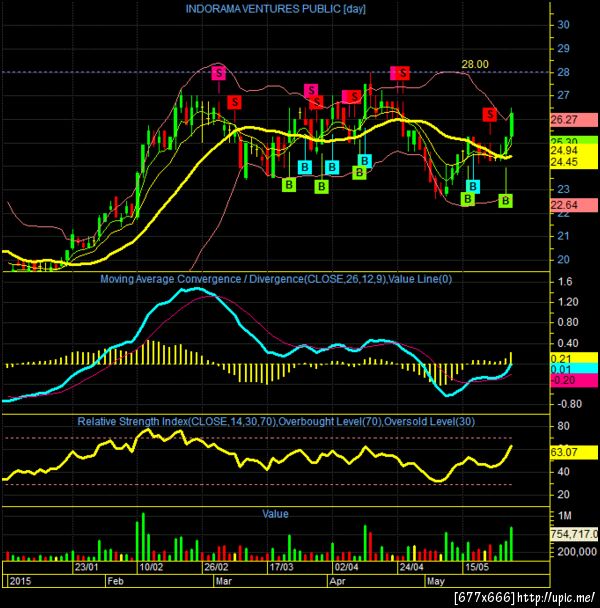Click the cyan B buy marker at the 15/05 gridline
This screenshot has height=608, width=600.
pyautogui.click(x=473, y=187)
